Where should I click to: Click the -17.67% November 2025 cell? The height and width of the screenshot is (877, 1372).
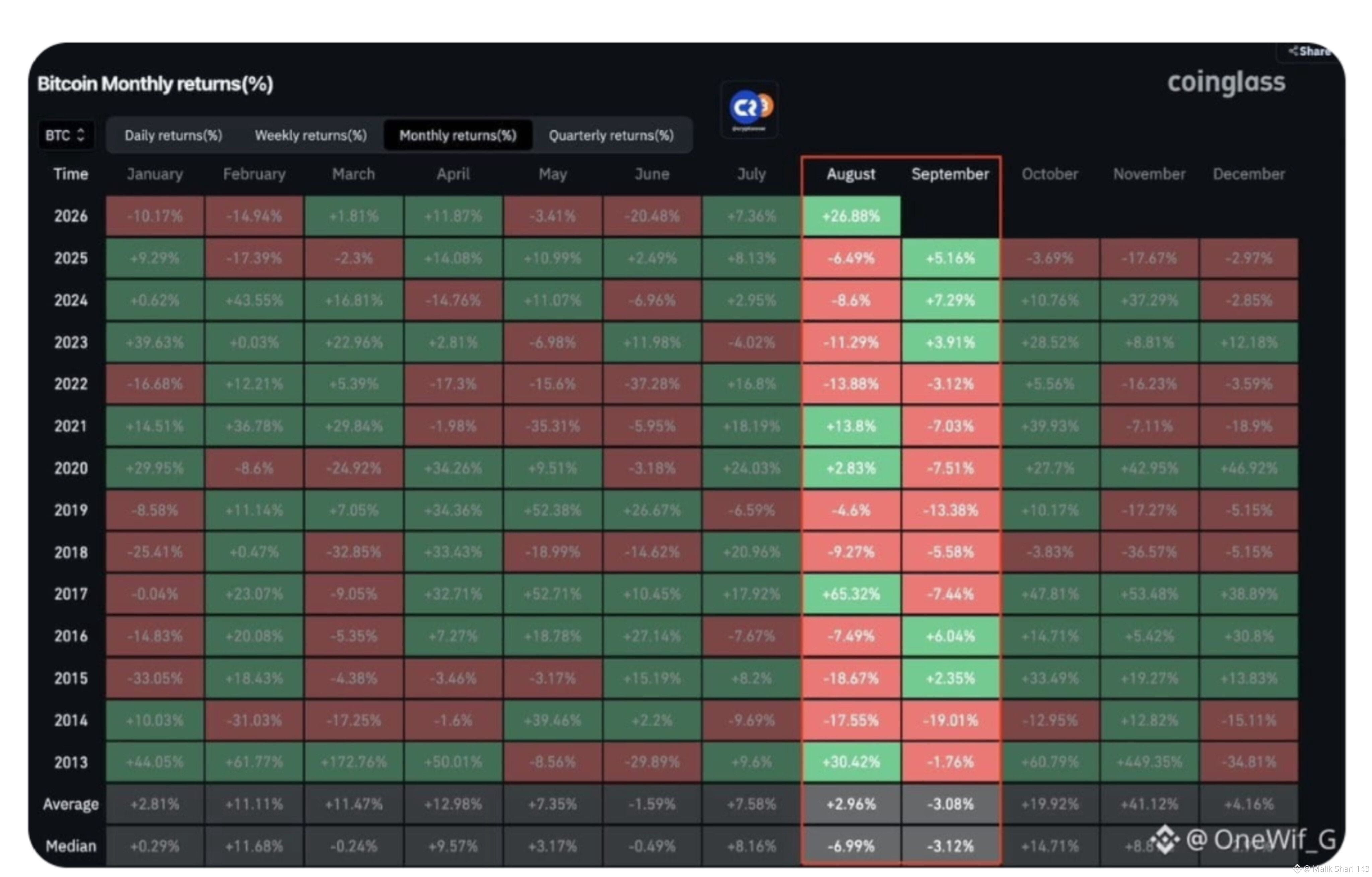click(x=1149, y=258)
